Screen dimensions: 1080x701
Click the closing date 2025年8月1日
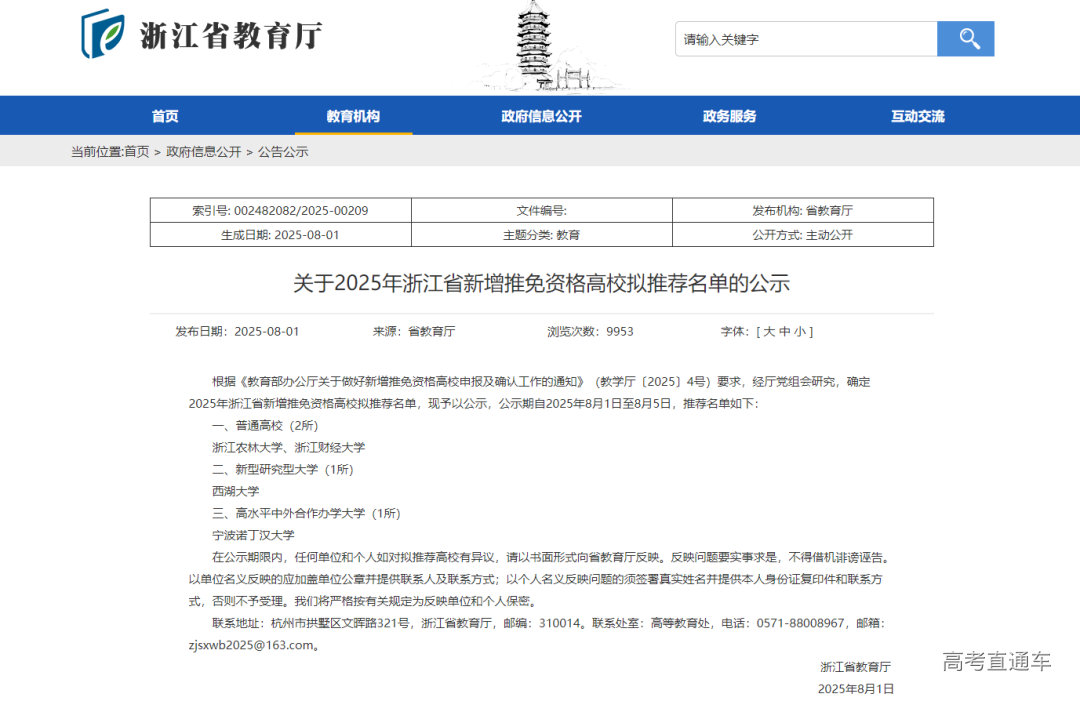tap(856, 689)
